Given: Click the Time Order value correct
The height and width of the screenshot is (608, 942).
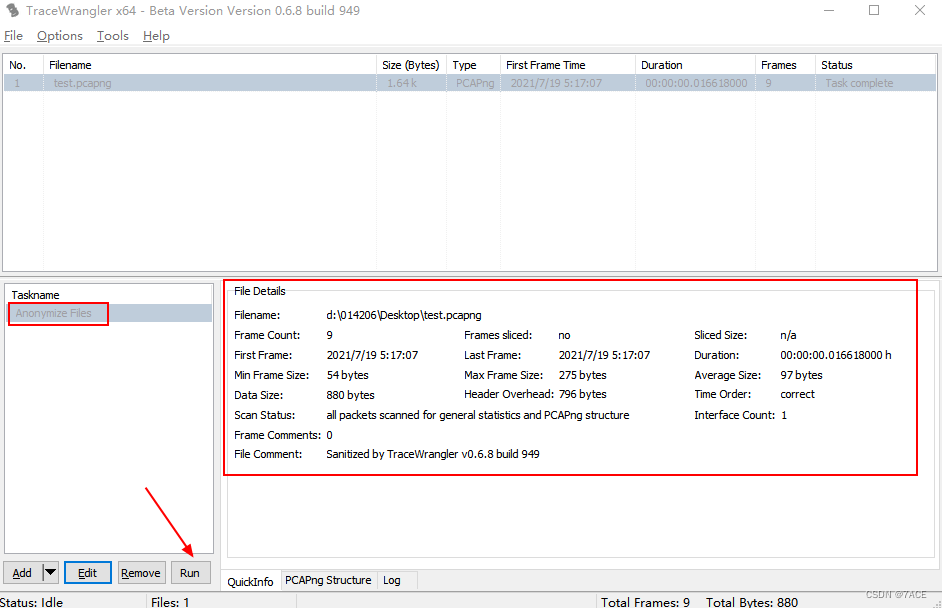Looking at the screenshot, I should (797, 394).
